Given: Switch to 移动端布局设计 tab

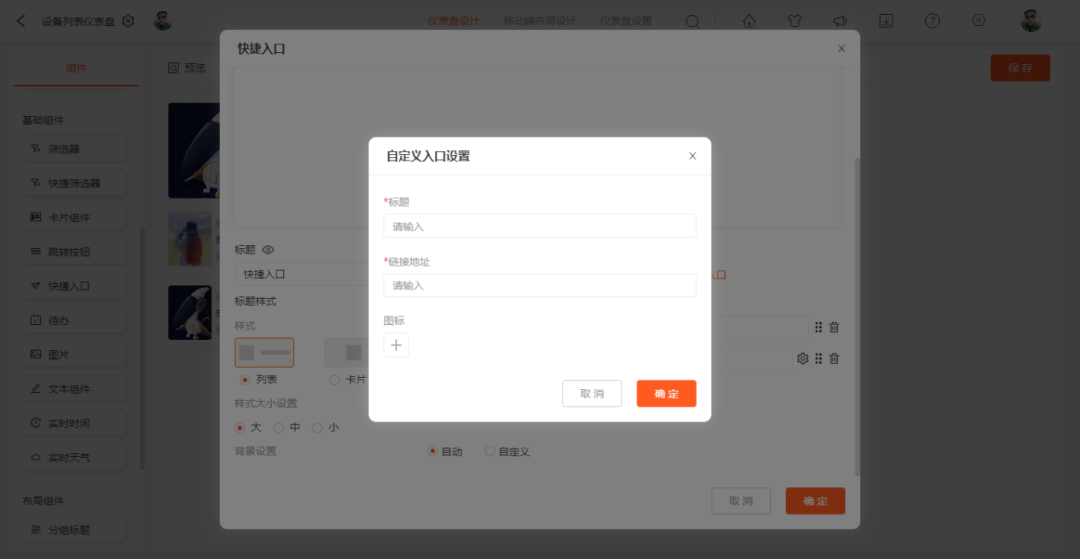Looking at the screenshot, I should point(539,21).
